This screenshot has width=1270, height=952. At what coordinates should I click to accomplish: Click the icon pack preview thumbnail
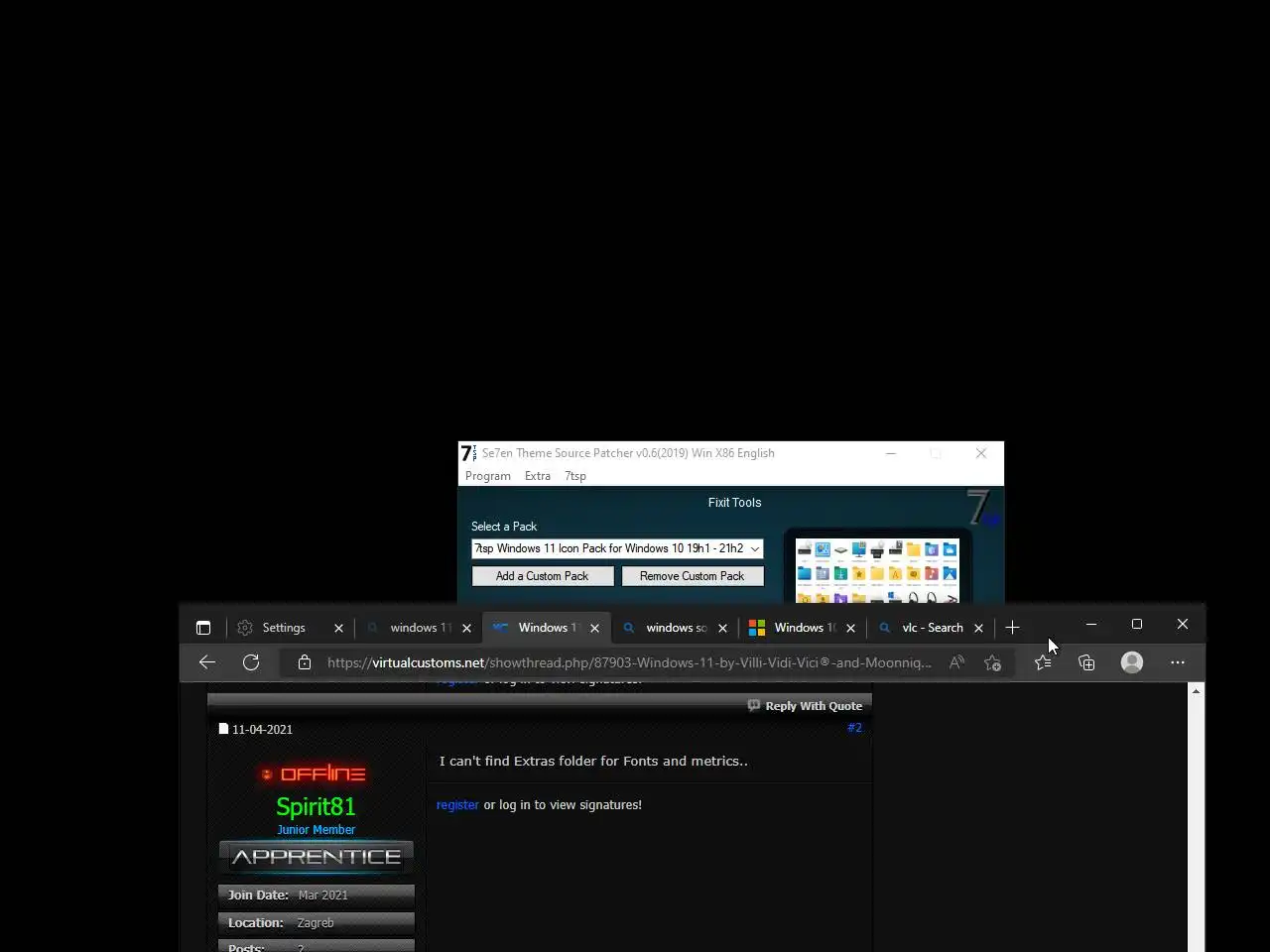pos(877,570)
